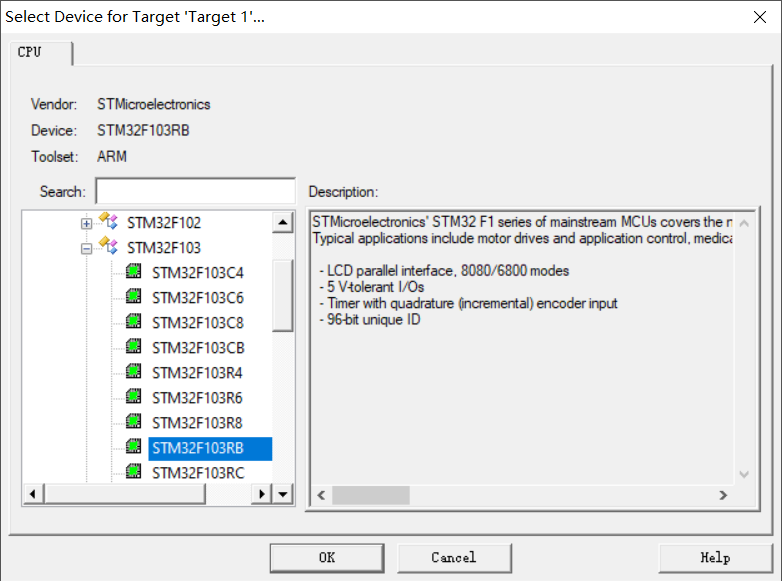Click the Cancel button
The height and width of the screenshot is (581, 782).
coord(454,558)
